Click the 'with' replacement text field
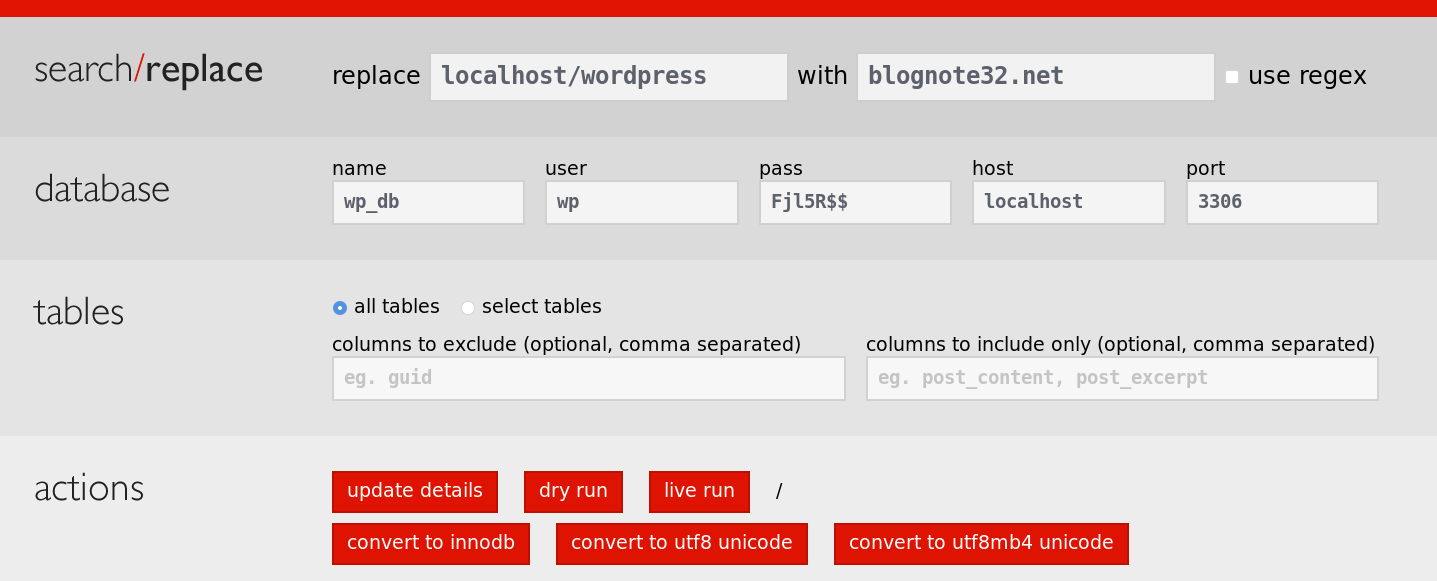This screenshot has width=1437, height=581. [1035, 77]
